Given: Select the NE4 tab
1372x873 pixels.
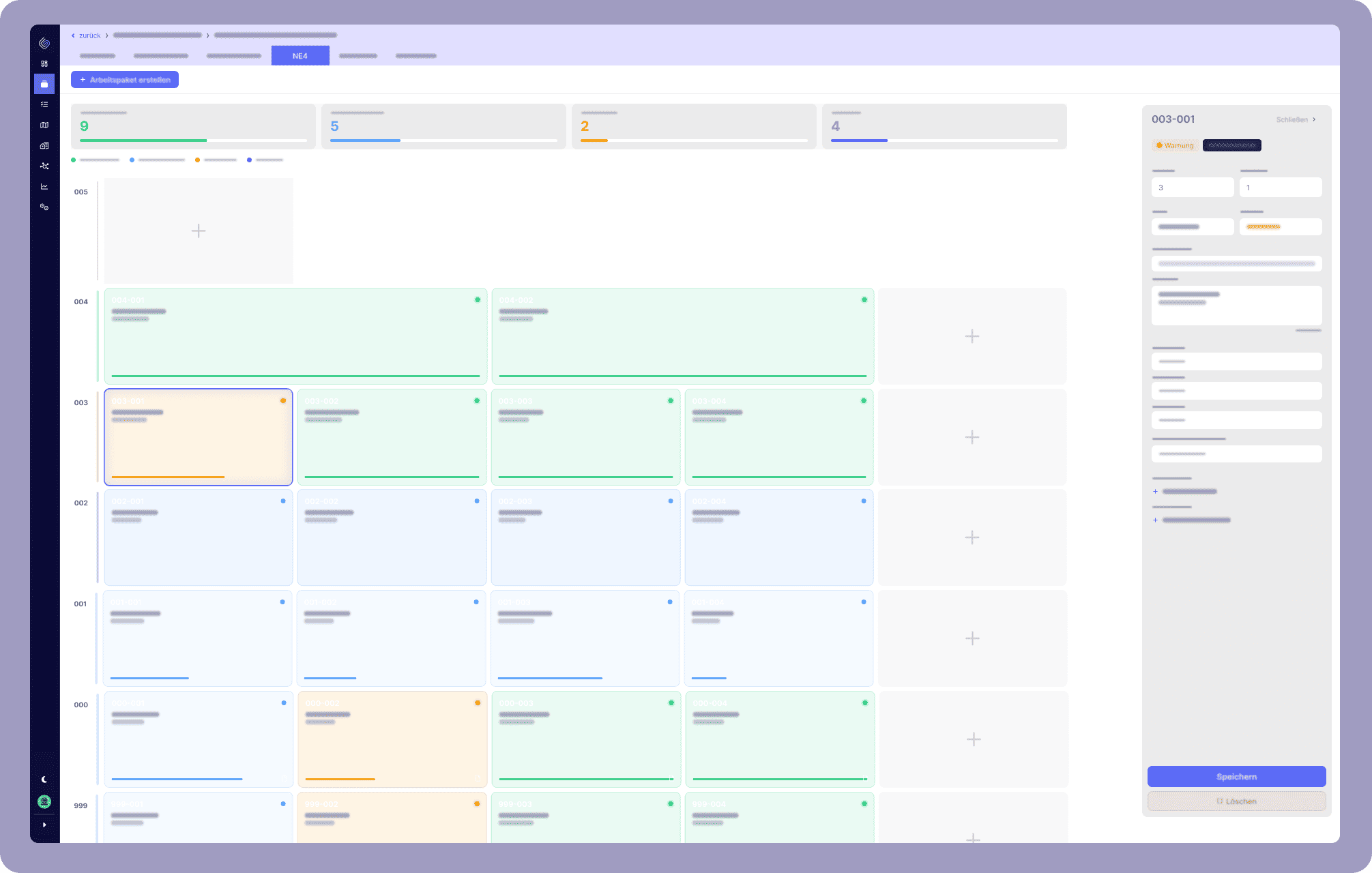Looking at the screenshot, I should click(x=300, y=56).
